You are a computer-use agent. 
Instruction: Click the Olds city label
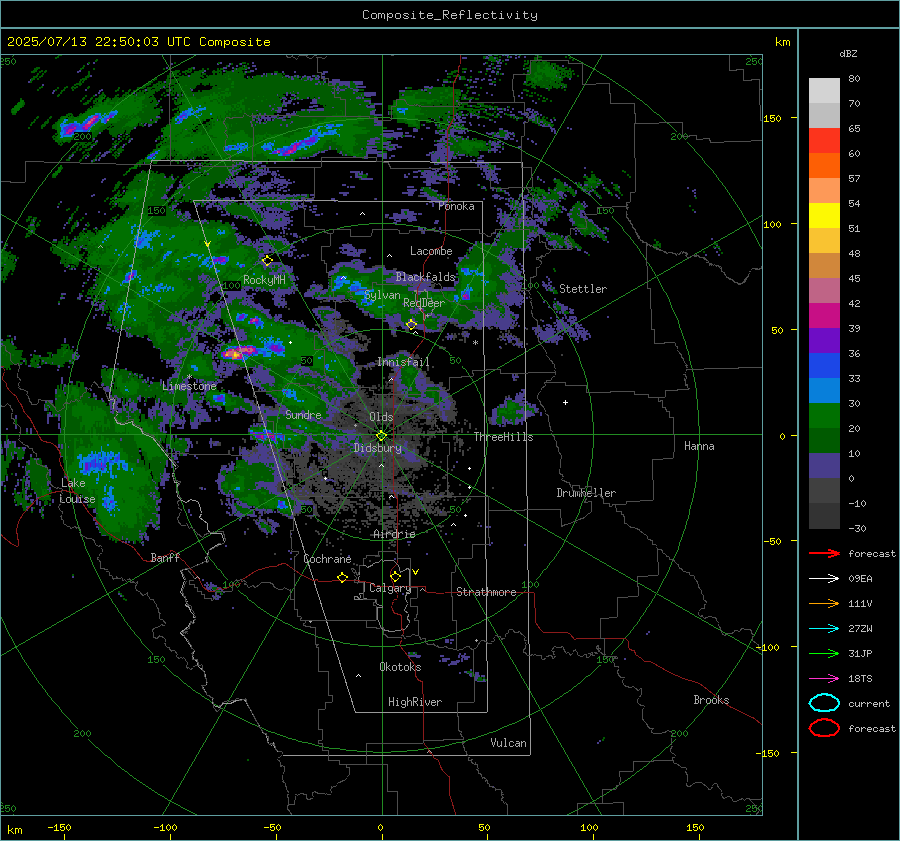[x=381, y=417]
